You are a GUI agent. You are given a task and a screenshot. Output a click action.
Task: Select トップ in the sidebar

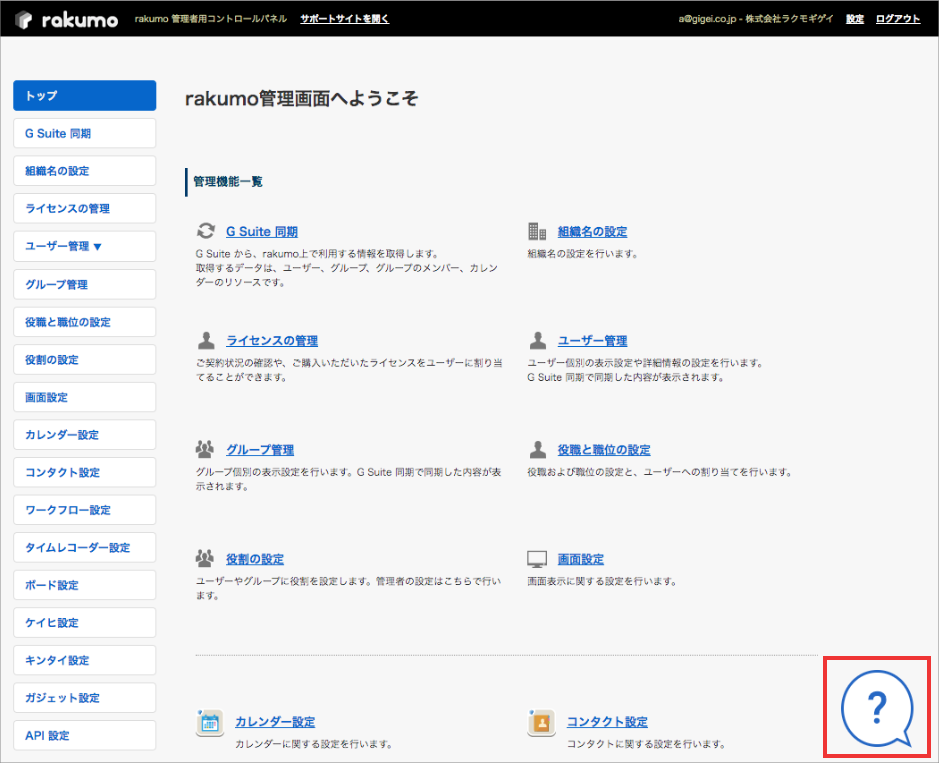pyautogui.click(x=84, y=95)
